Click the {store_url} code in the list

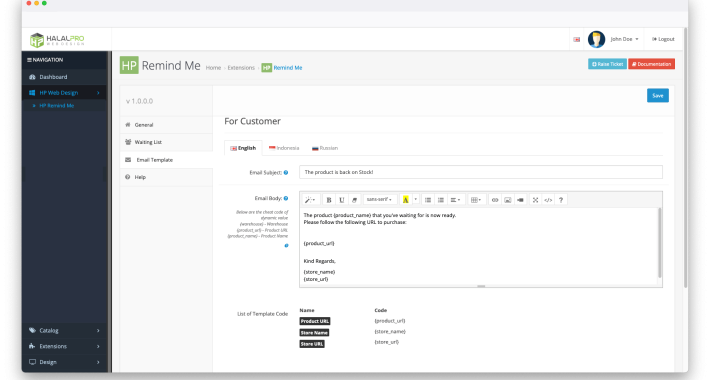(387, 342)
